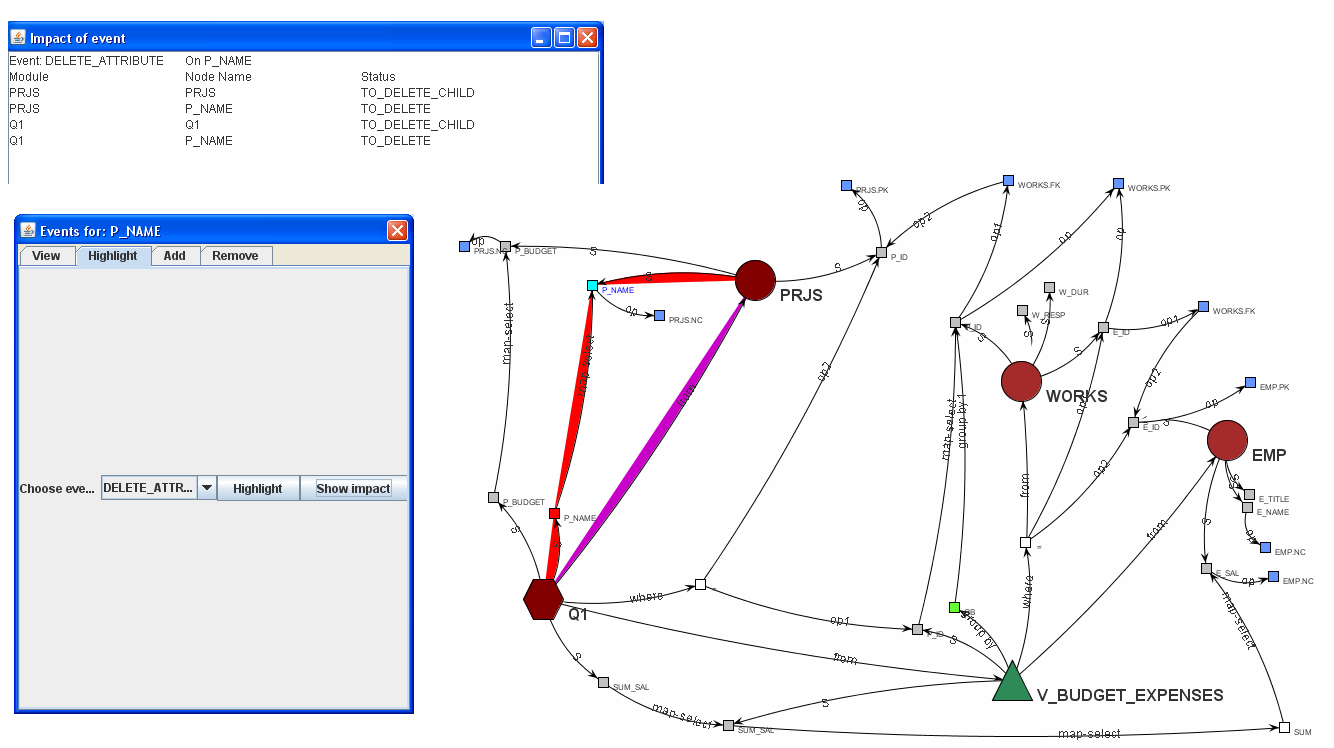The width and height of the screenshot is (1334, 748).
Task: Click the 'Status' column header text
Action: coord(378,77)
